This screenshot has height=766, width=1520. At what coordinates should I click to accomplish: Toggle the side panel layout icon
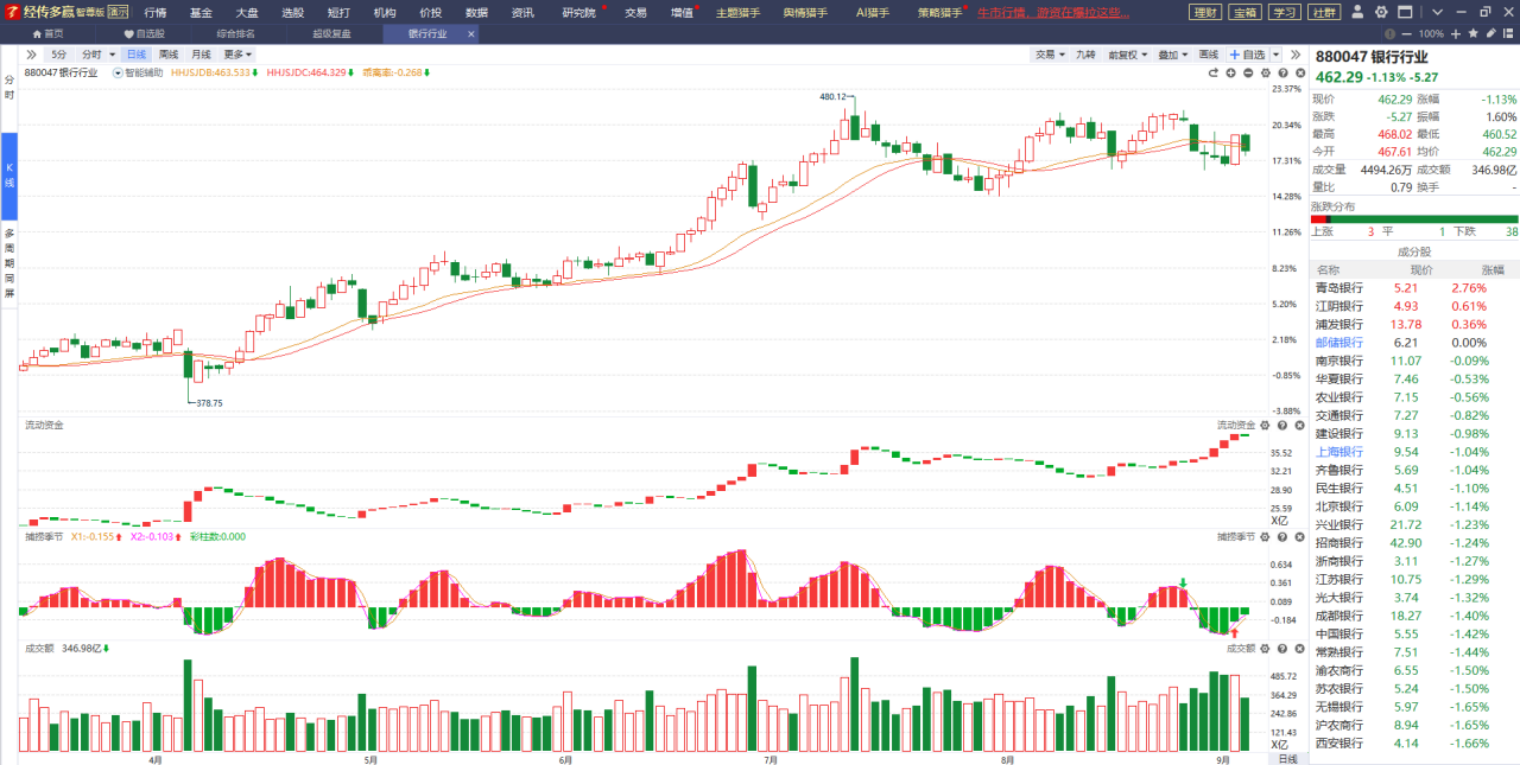1509,33
